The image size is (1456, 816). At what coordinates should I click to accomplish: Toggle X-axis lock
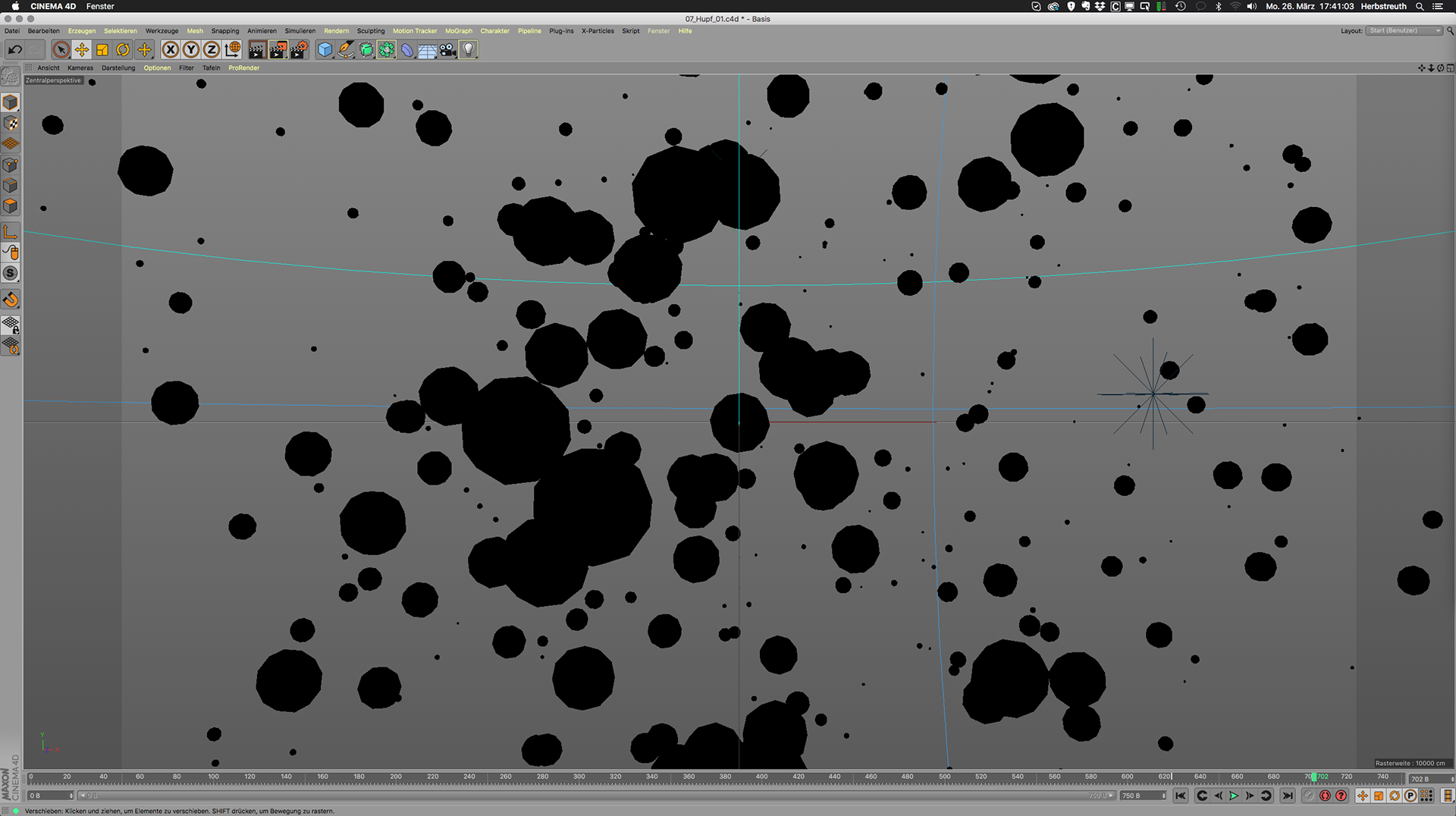(x=171, y=50)
